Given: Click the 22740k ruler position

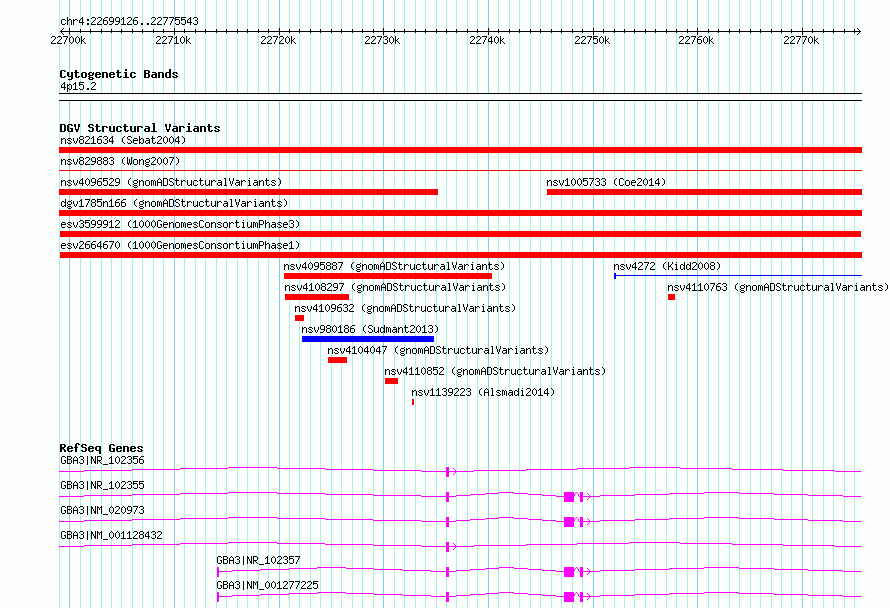Looking at the screenshot, I should coord(487,40).
